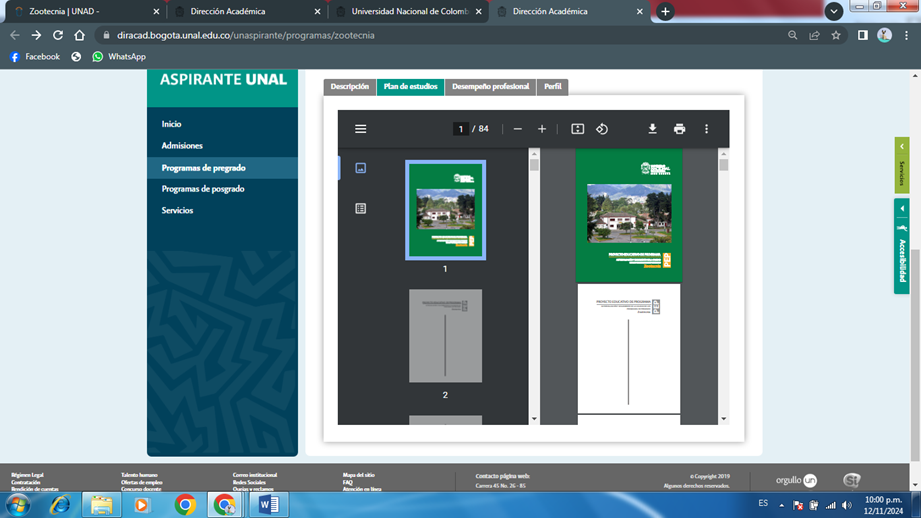The height and width of the screenshot is (518, 921).
Task: Toggle the PDF sidebar menu icon
Action: pyautogui.click(x=360, y=129)
